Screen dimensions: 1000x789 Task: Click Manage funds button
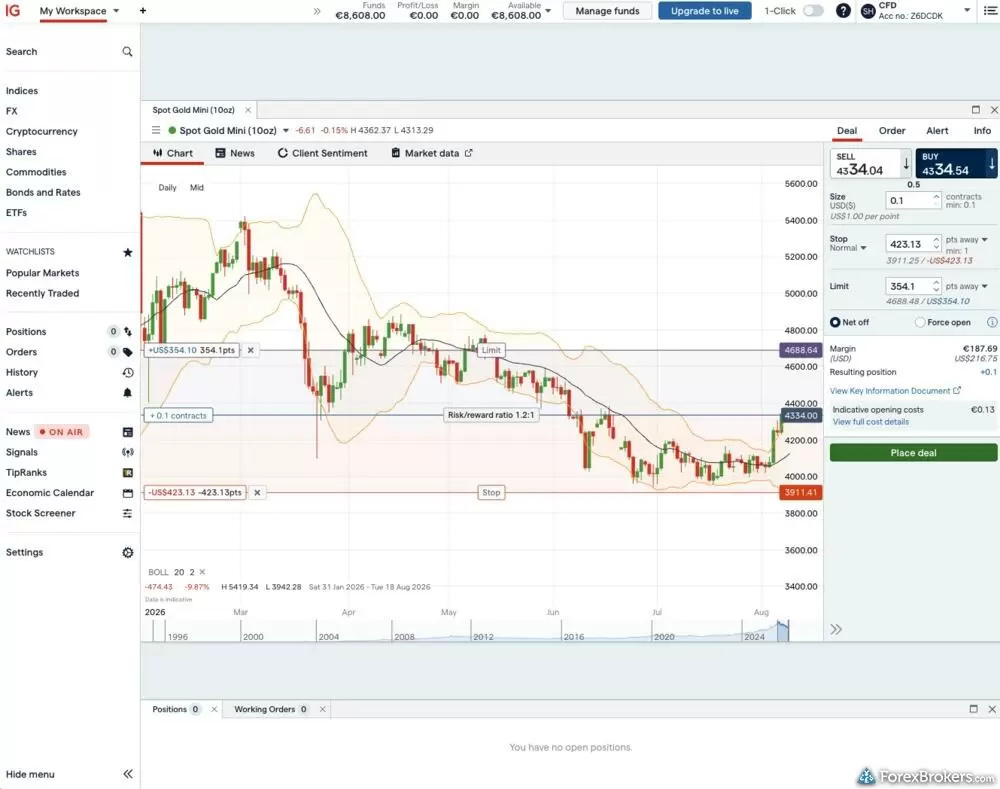[x=607, y=11]
